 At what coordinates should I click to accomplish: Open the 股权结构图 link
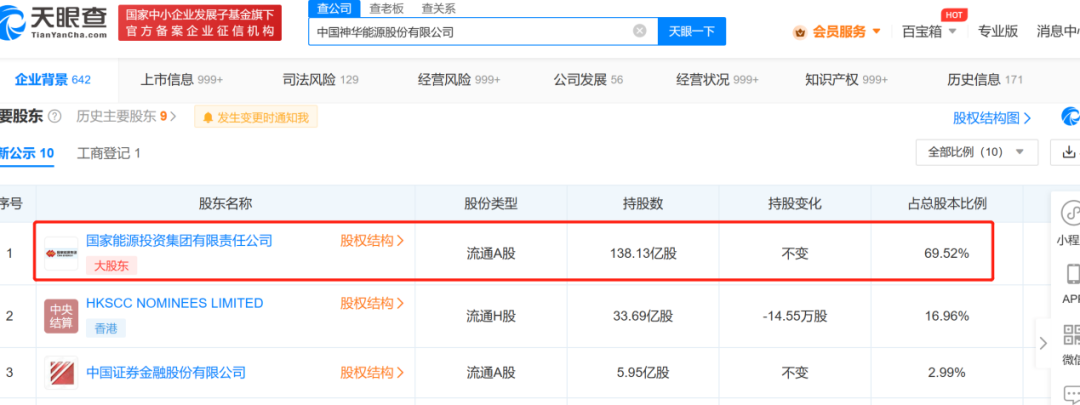tap(992, 118)
